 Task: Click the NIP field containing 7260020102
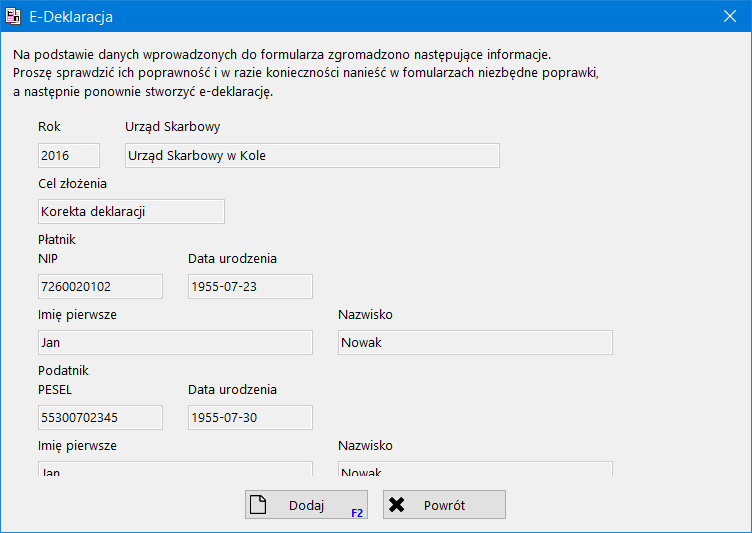click(x=99, y=287)
